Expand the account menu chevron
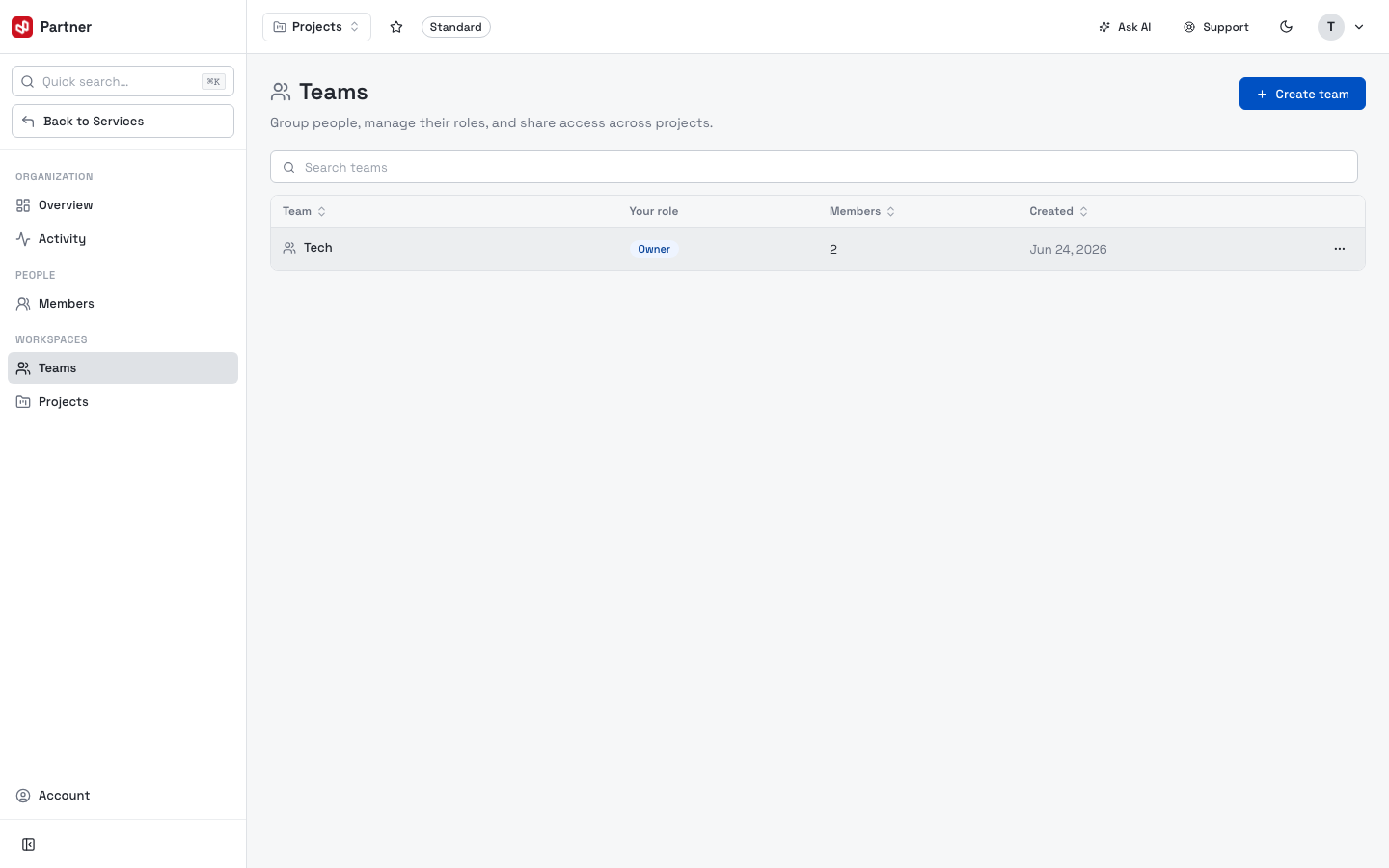The height and width of the screenshot is (868, 1389). coord(1359,27)
